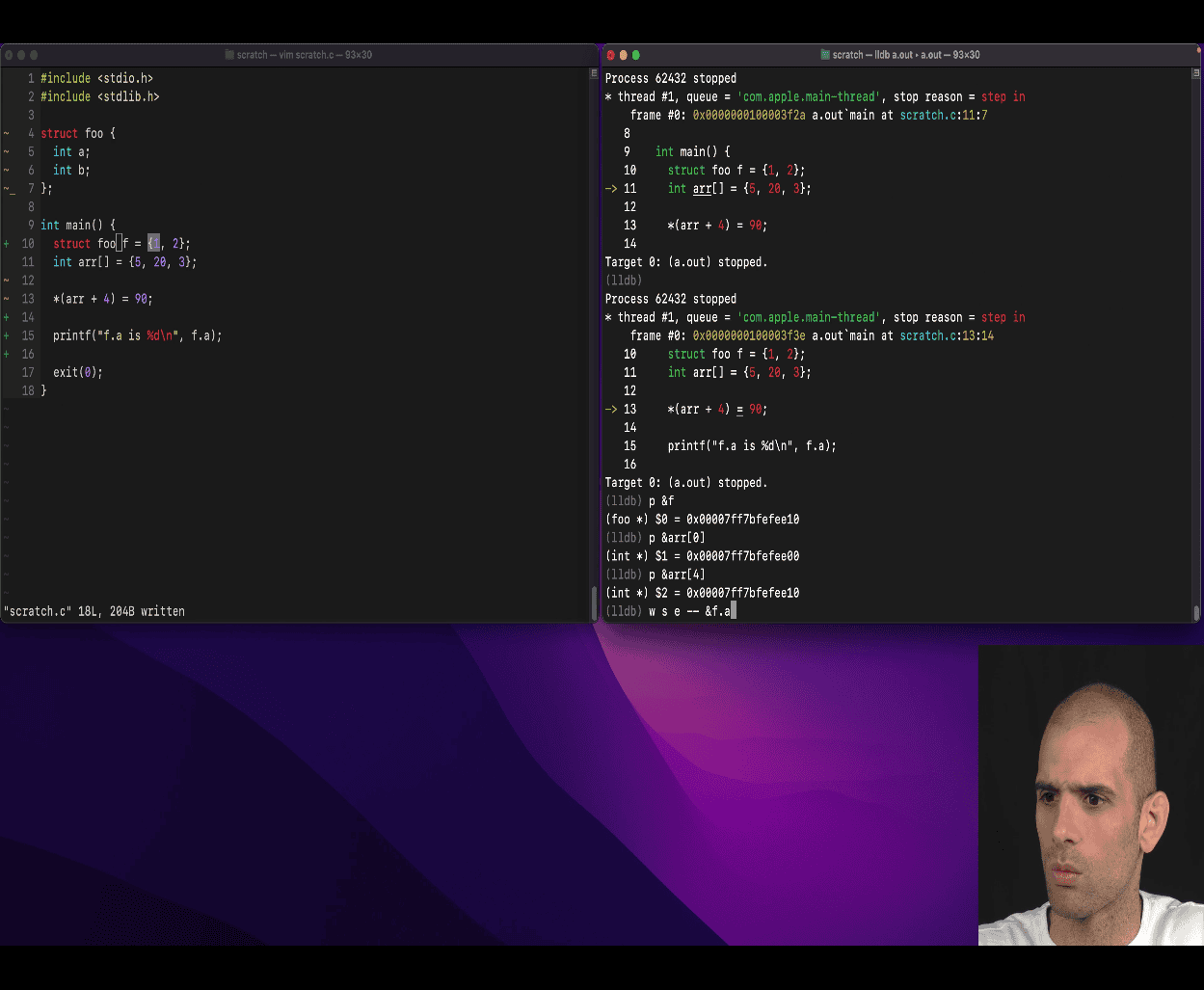
Task: Click the folder icon in the vim window title
Action: click(x=229, y=55)
